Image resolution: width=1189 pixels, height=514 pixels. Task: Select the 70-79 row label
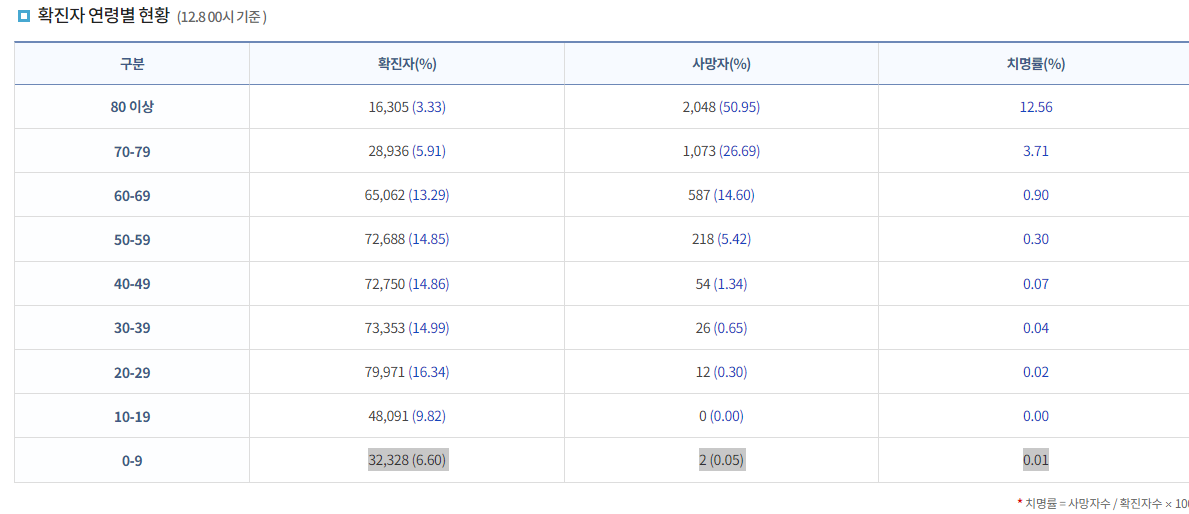(x=132, y=152)
